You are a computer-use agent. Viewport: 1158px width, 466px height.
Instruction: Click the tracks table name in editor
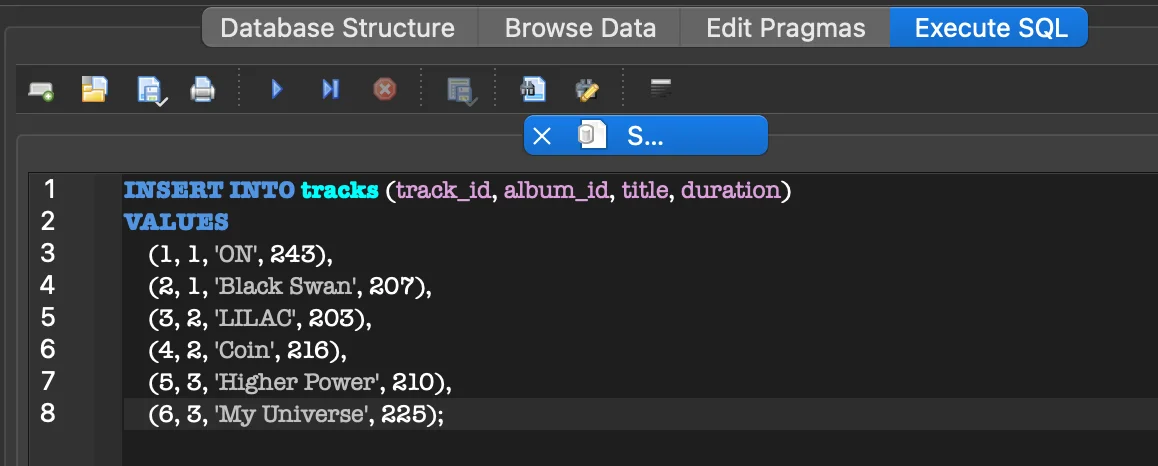click(x=339, y=190)
